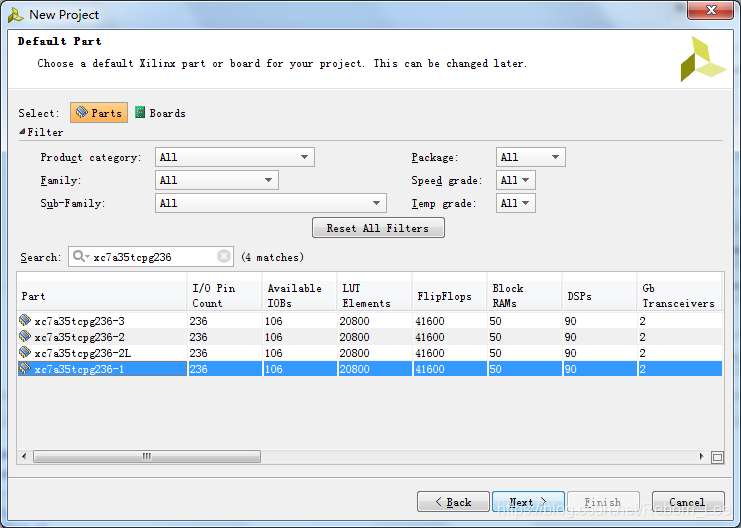
Task: Click 50 Block RAMs cell in xc7a35tcpg236-3 row
Action: point(525,321)
